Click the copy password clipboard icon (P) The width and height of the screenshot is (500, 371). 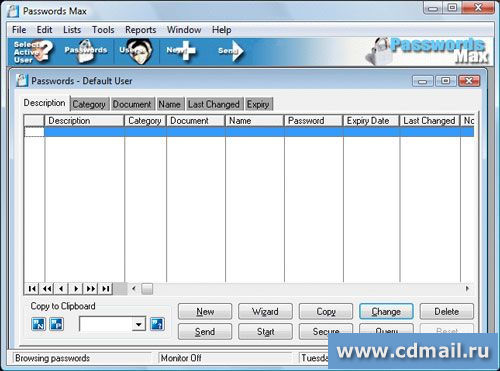(x=57, y=324)
